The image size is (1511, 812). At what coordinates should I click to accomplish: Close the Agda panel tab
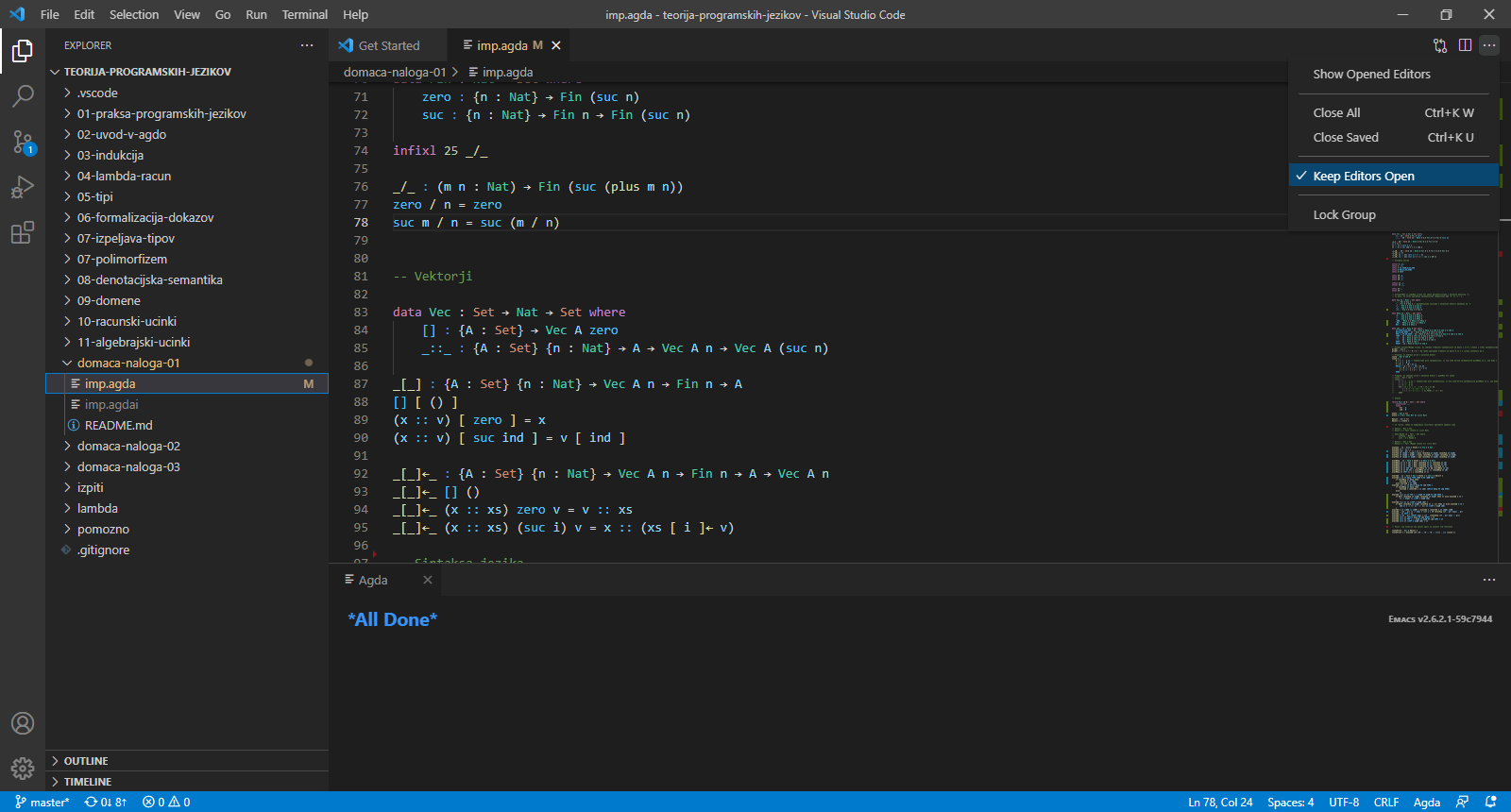pyautogui.click(x=428, y=580)
